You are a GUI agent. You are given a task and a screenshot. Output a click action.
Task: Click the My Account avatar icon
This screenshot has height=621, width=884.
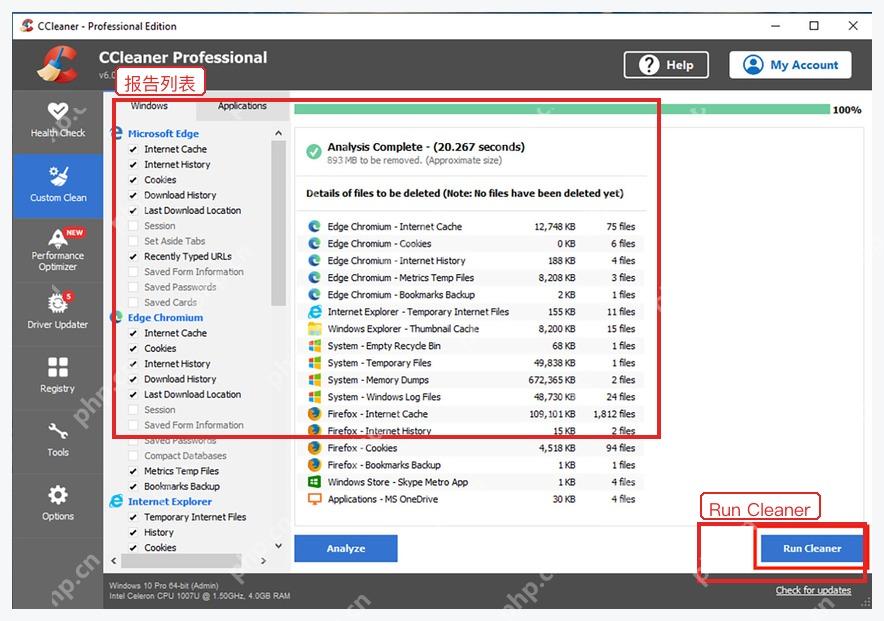(753, 65)
